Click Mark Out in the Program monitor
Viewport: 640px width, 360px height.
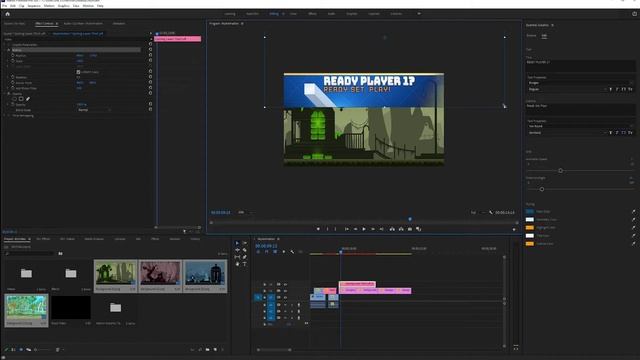click(336, 229)
